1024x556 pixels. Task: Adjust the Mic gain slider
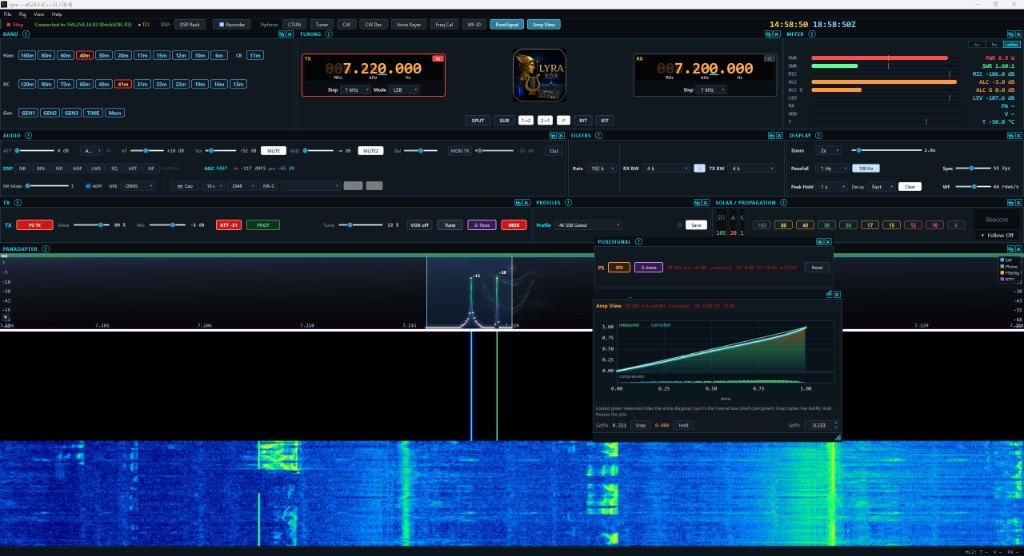coord(167,225)
